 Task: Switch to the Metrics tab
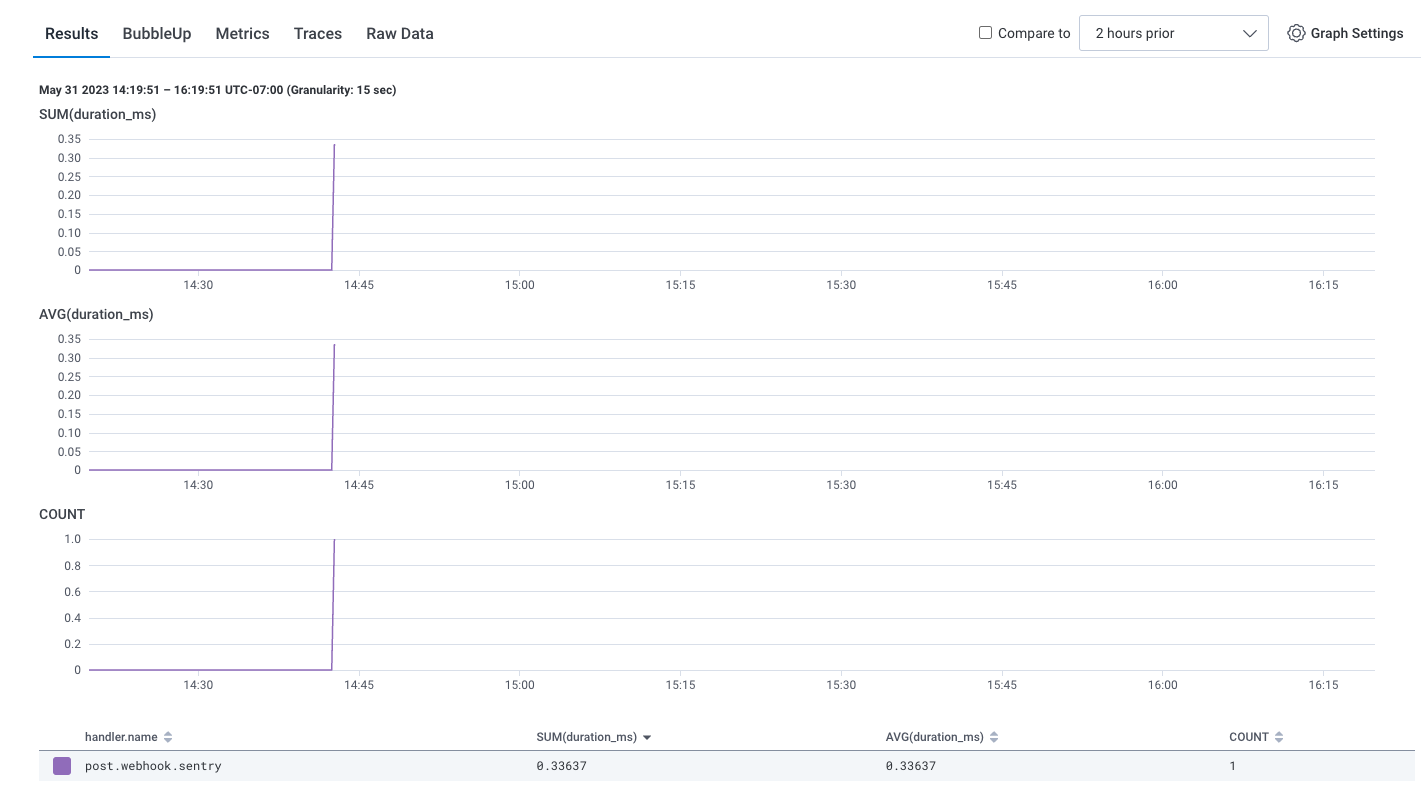point(242,33)
